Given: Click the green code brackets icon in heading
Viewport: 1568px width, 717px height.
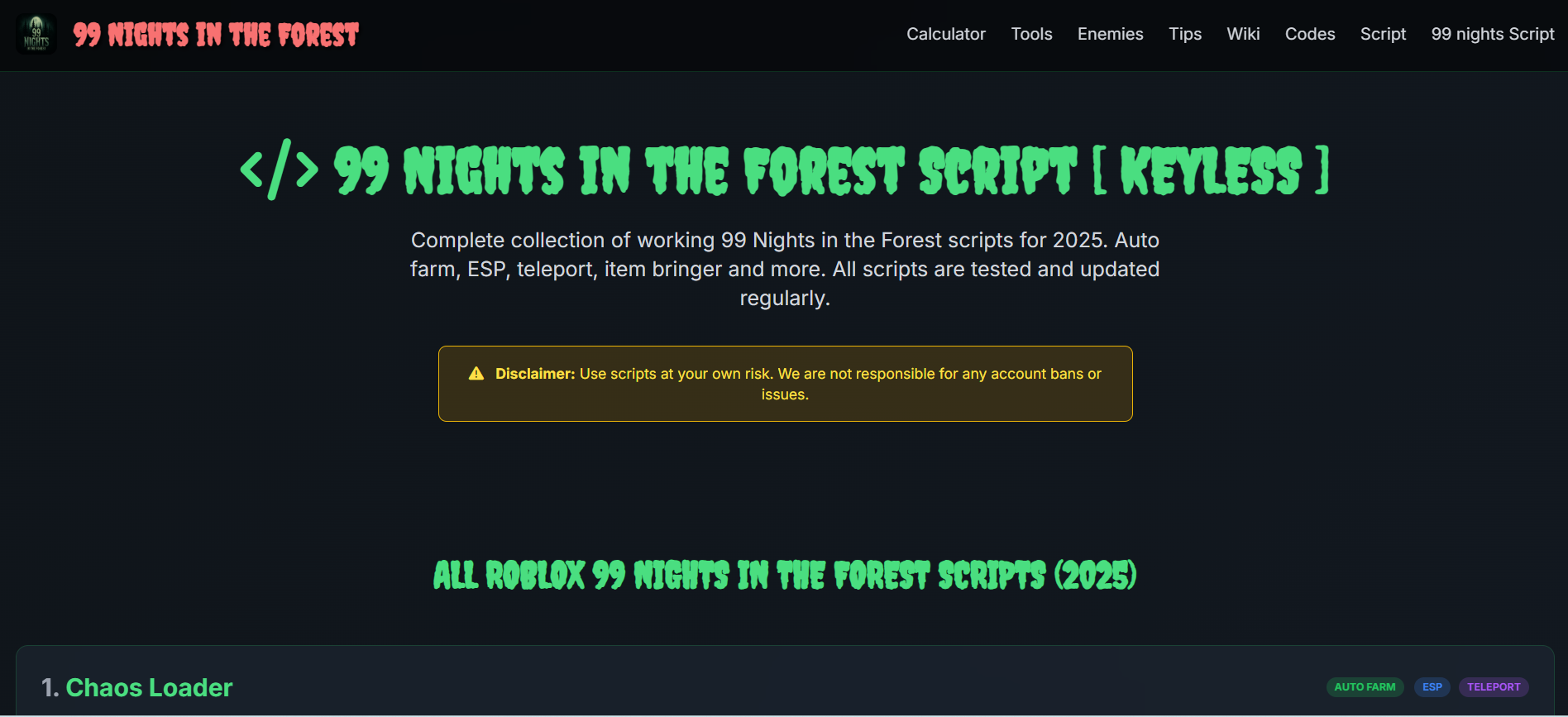Looking at the screenshot, I should click(x=280, y=169).
